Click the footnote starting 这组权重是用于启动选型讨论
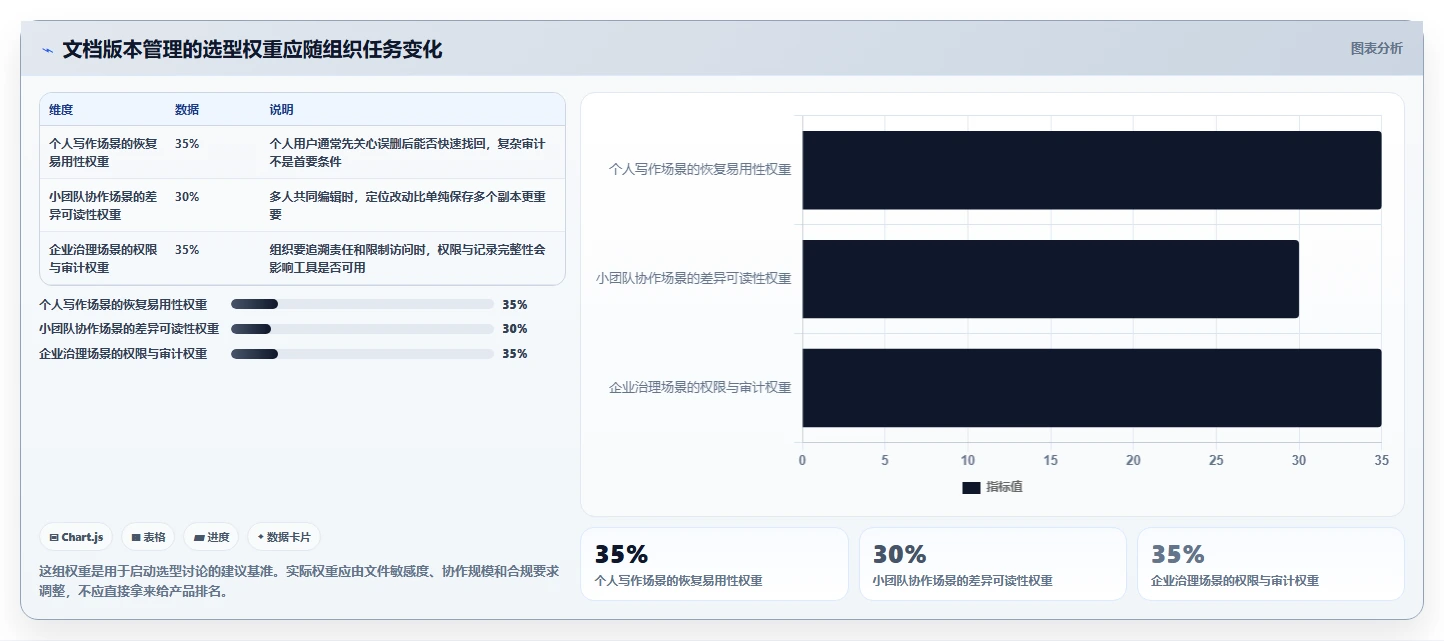Image resolution: width=1444 pixels, height=641 pixels. (x=300, y=581)
